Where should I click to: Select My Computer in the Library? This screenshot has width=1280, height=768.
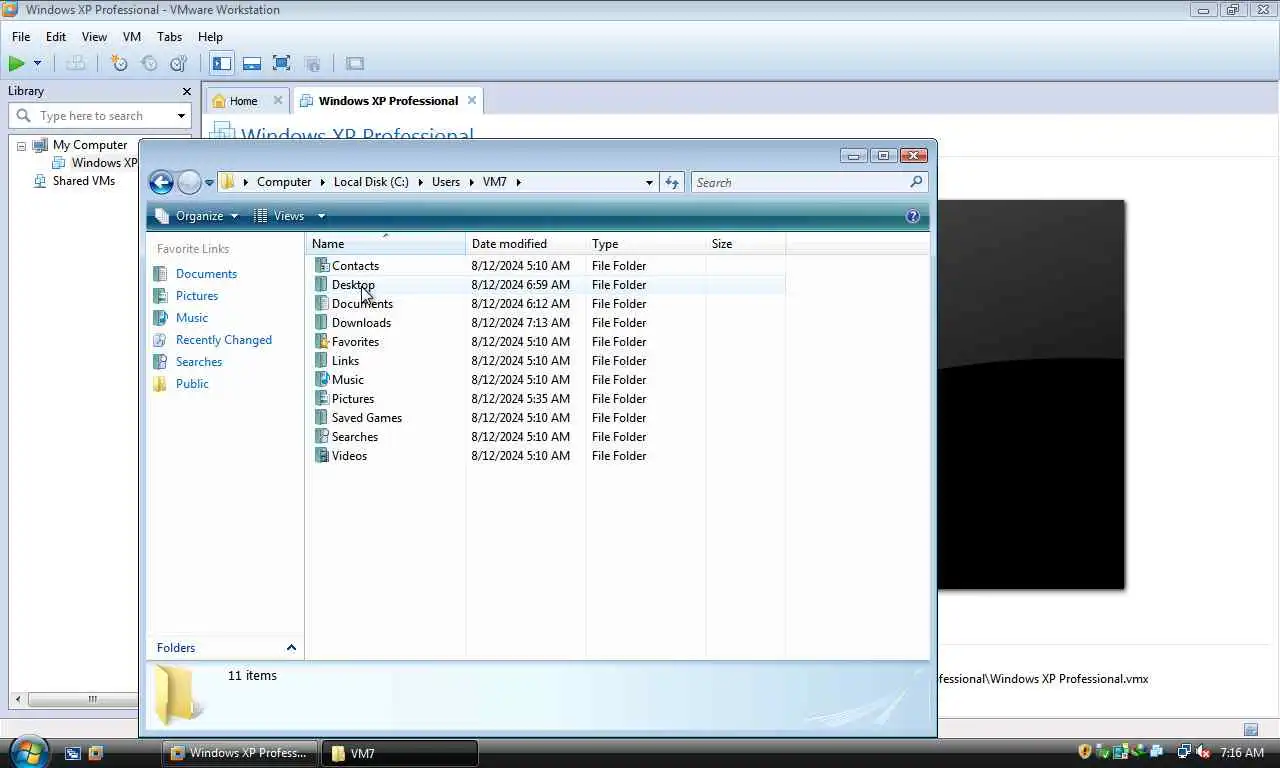[x=90, y=145]
